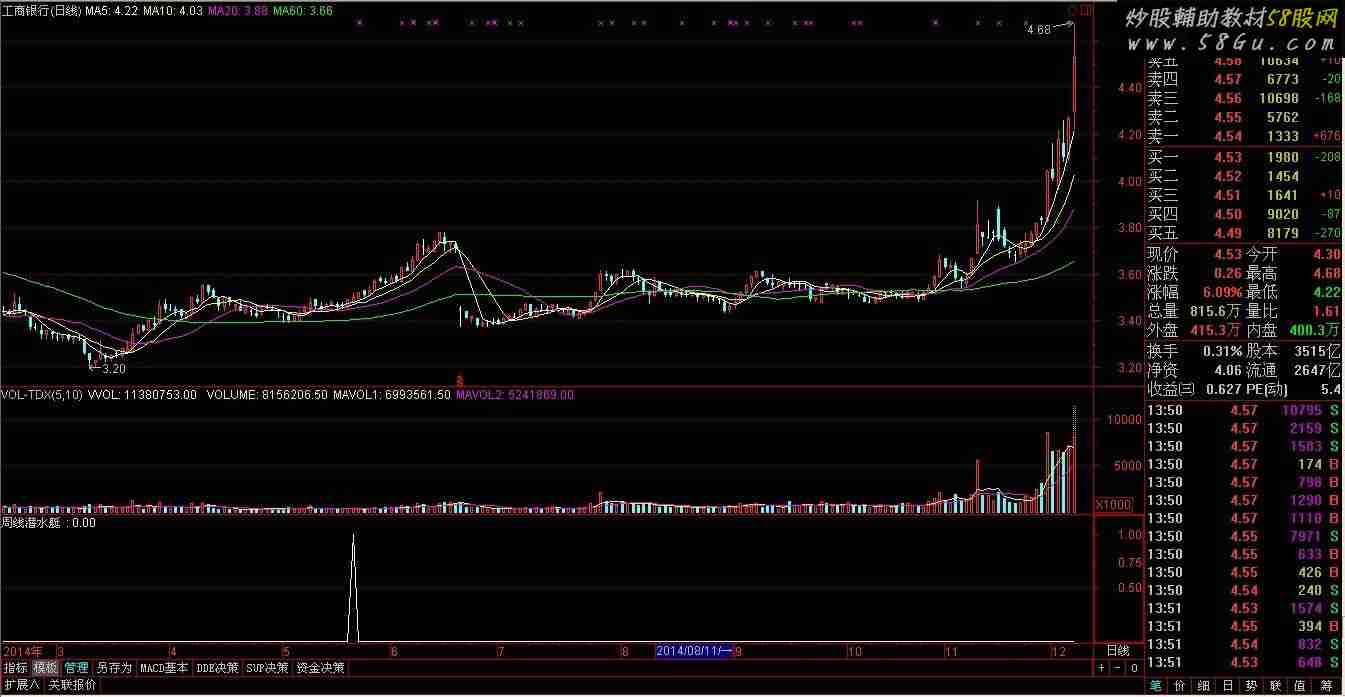Viewport: 1345px width, 697px height.
Task: Click the 卖二 4.55 ask row
Action: 1243,117
